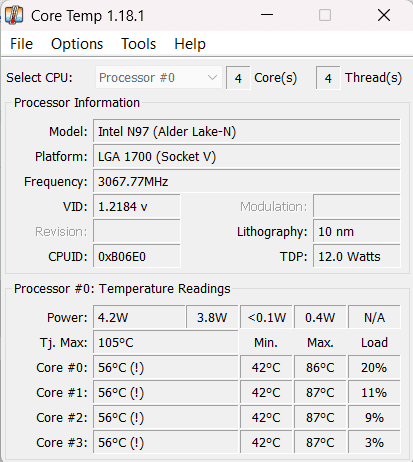Image resolution: width=413 pixels, height=462 pixels.
Task: Click the TDP value 12.0 Watts
Action: coord(357,257)
